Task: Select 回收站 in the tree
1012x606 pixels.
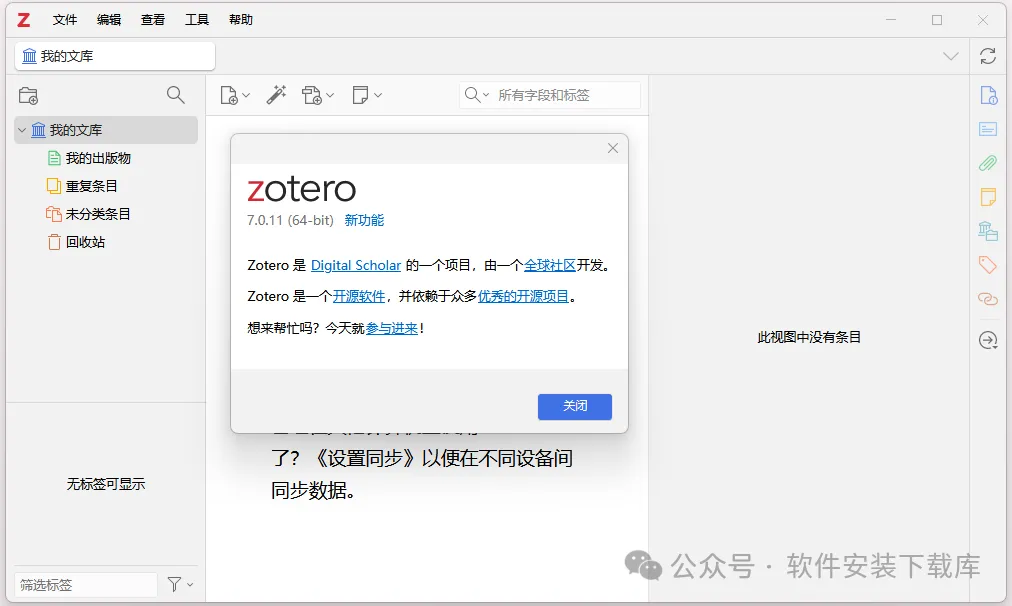Action: click(85, 242)
